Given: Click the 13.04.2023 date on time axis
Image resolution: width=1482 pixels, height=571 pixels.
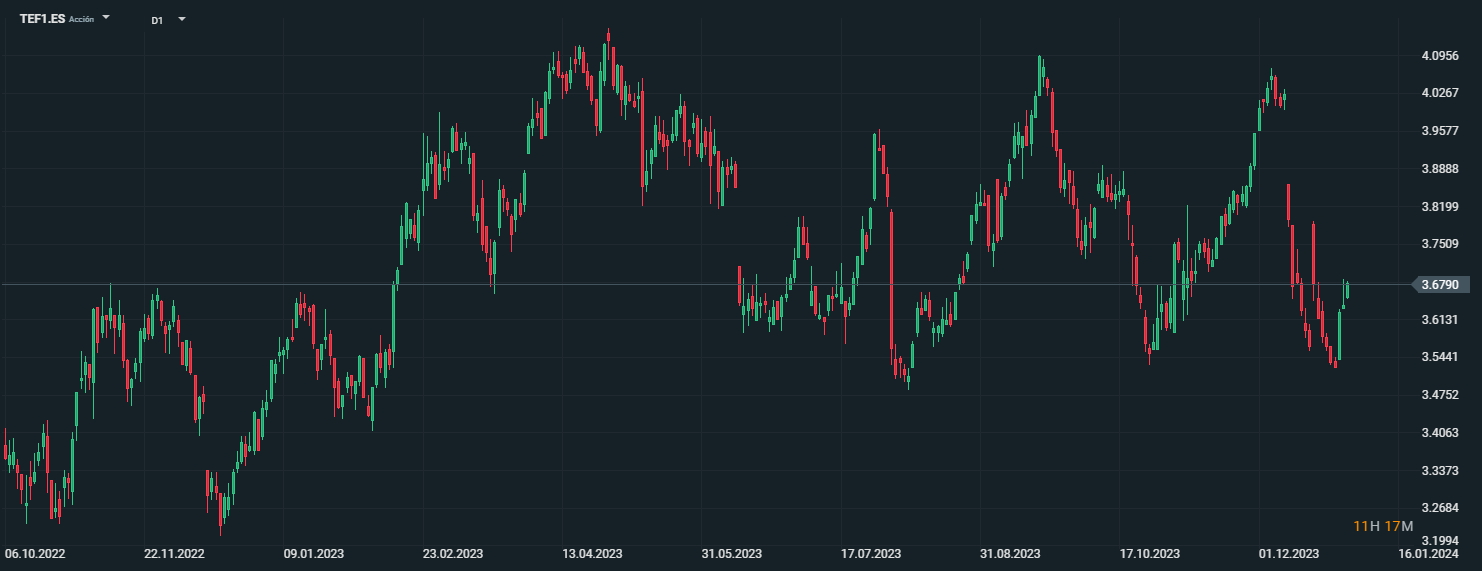Looking at the screenshot, I should coord(592,553).
